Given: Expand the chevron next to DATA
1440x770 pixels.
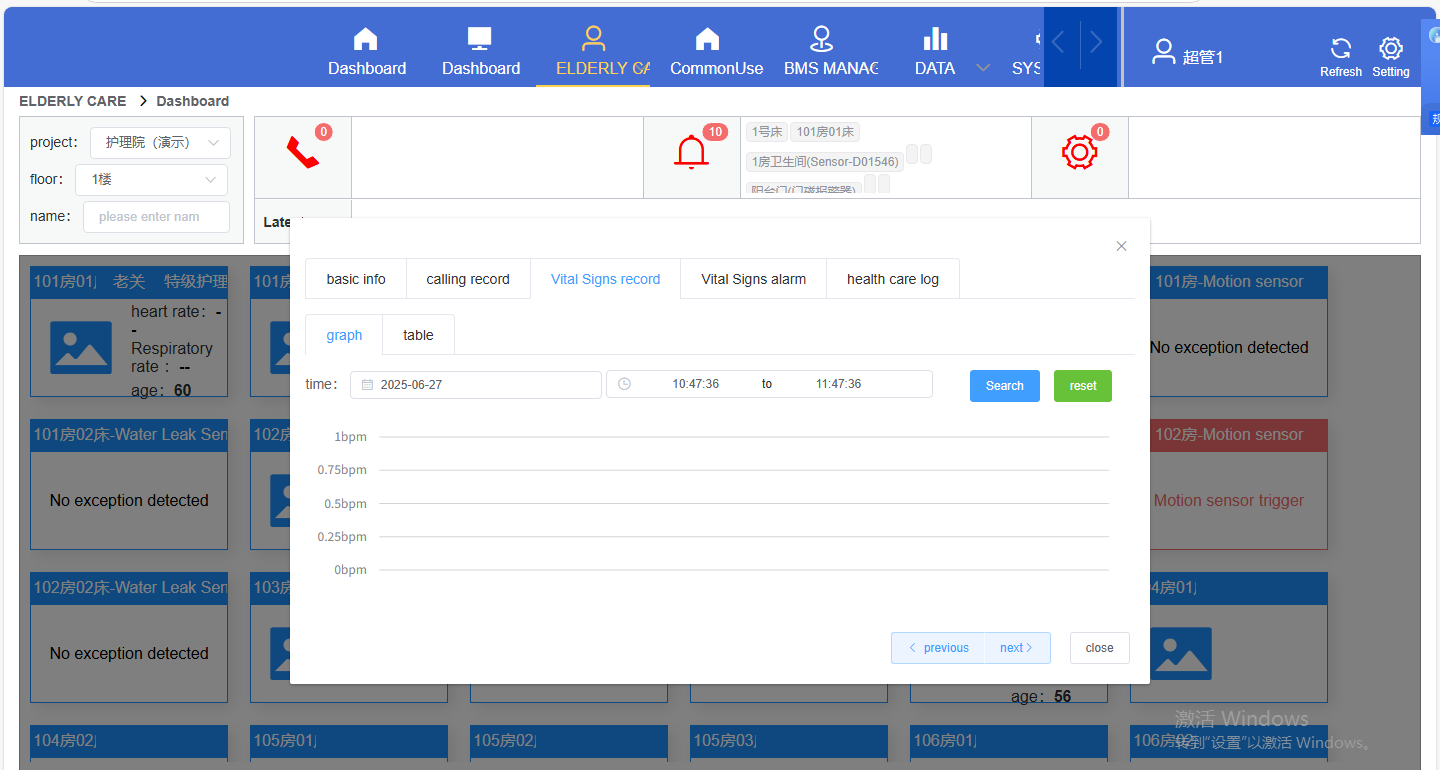Looking at the screenshot, I should point(983,68).
